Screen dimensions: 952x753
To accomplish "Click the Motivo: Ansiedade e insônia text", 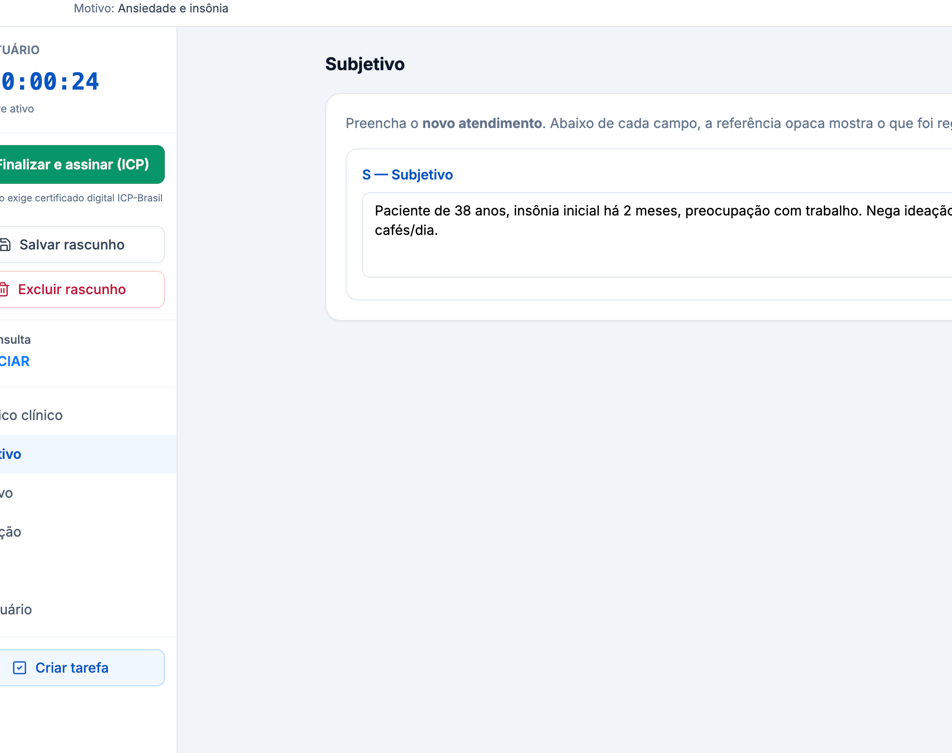I will (151, 9).
